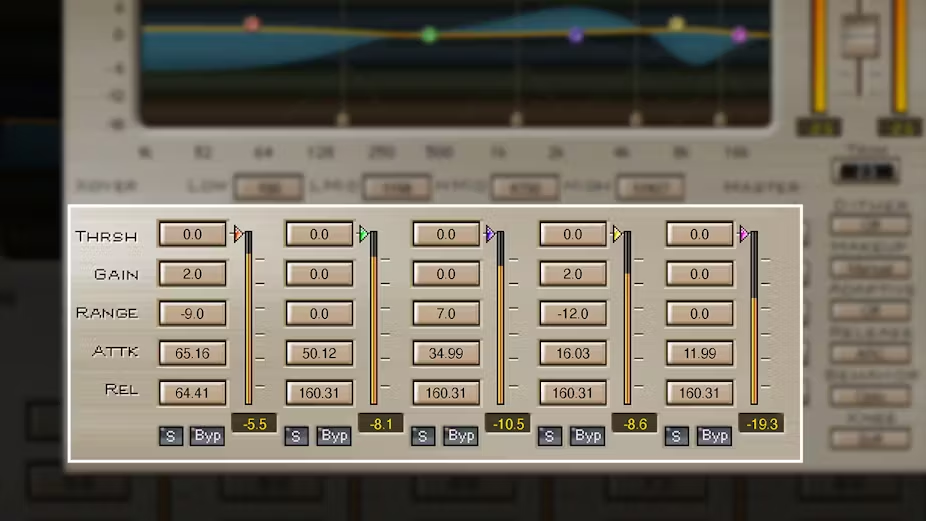The image size is (926, 521).
Task: Bypass the rightmost band showing -19.3
Action: pyautogui.click(x=714, y=436)
